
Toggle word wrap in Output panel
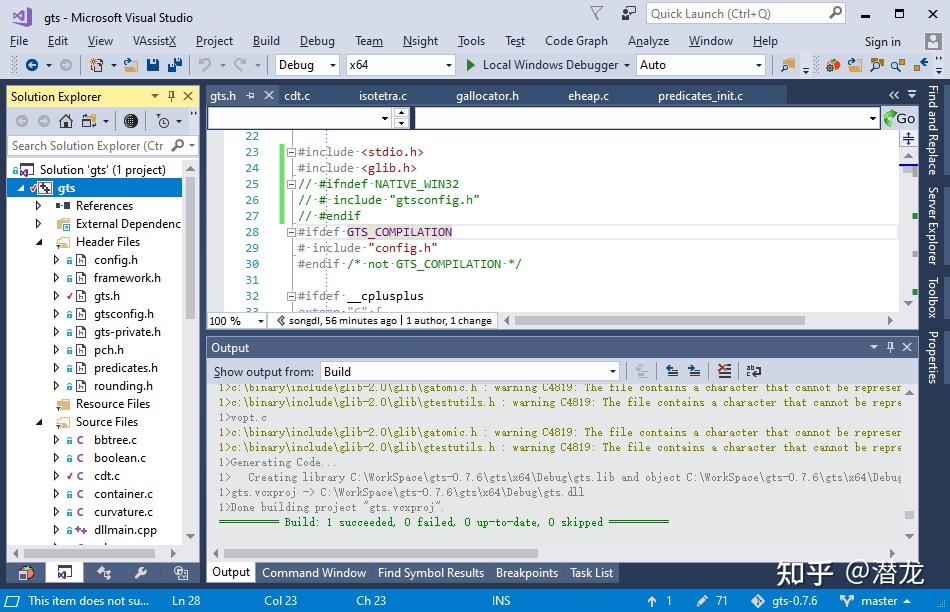[753, 371]
